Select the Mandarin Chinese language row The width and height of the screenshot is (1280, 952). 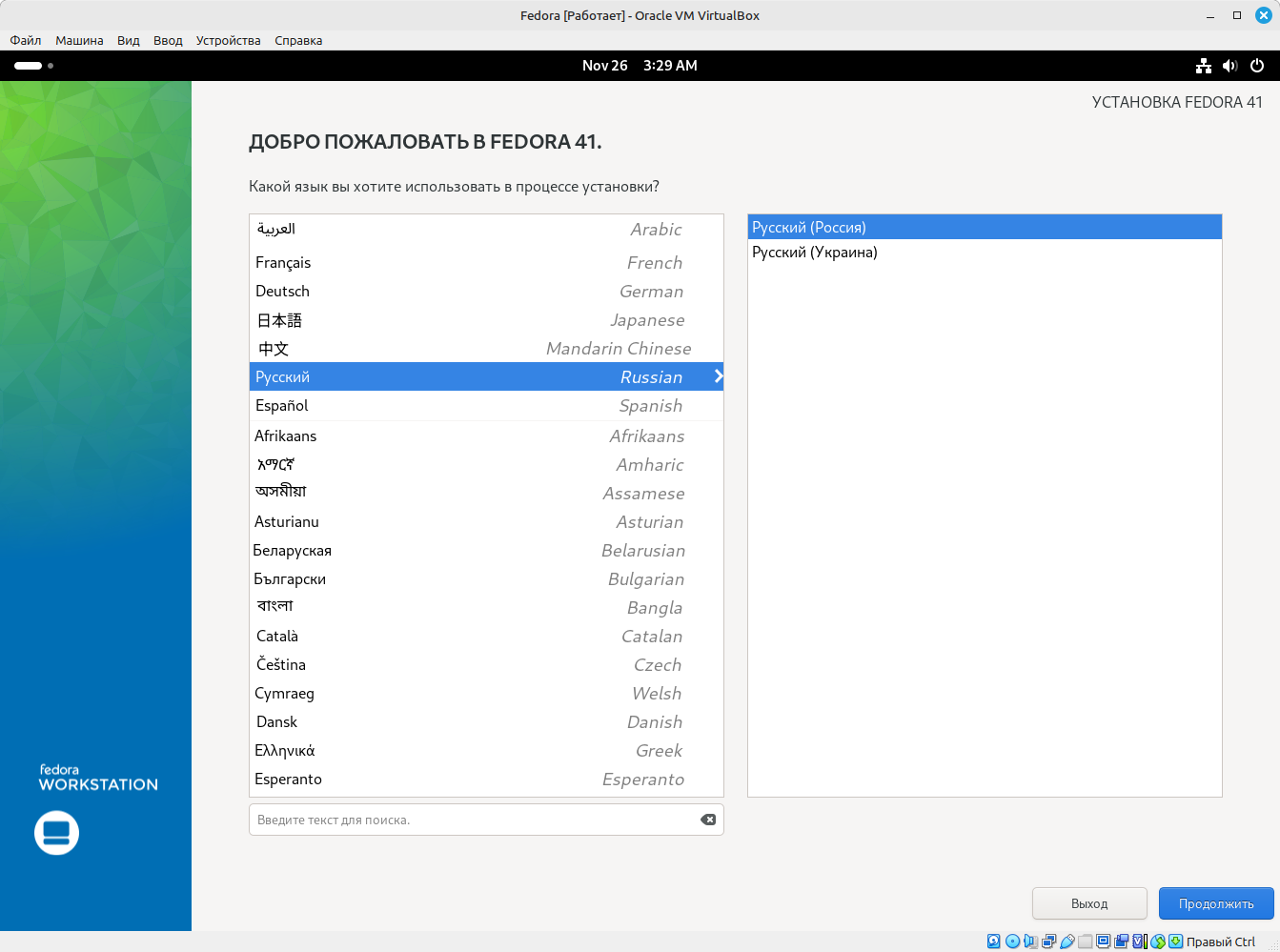click(x=486, y=348)
